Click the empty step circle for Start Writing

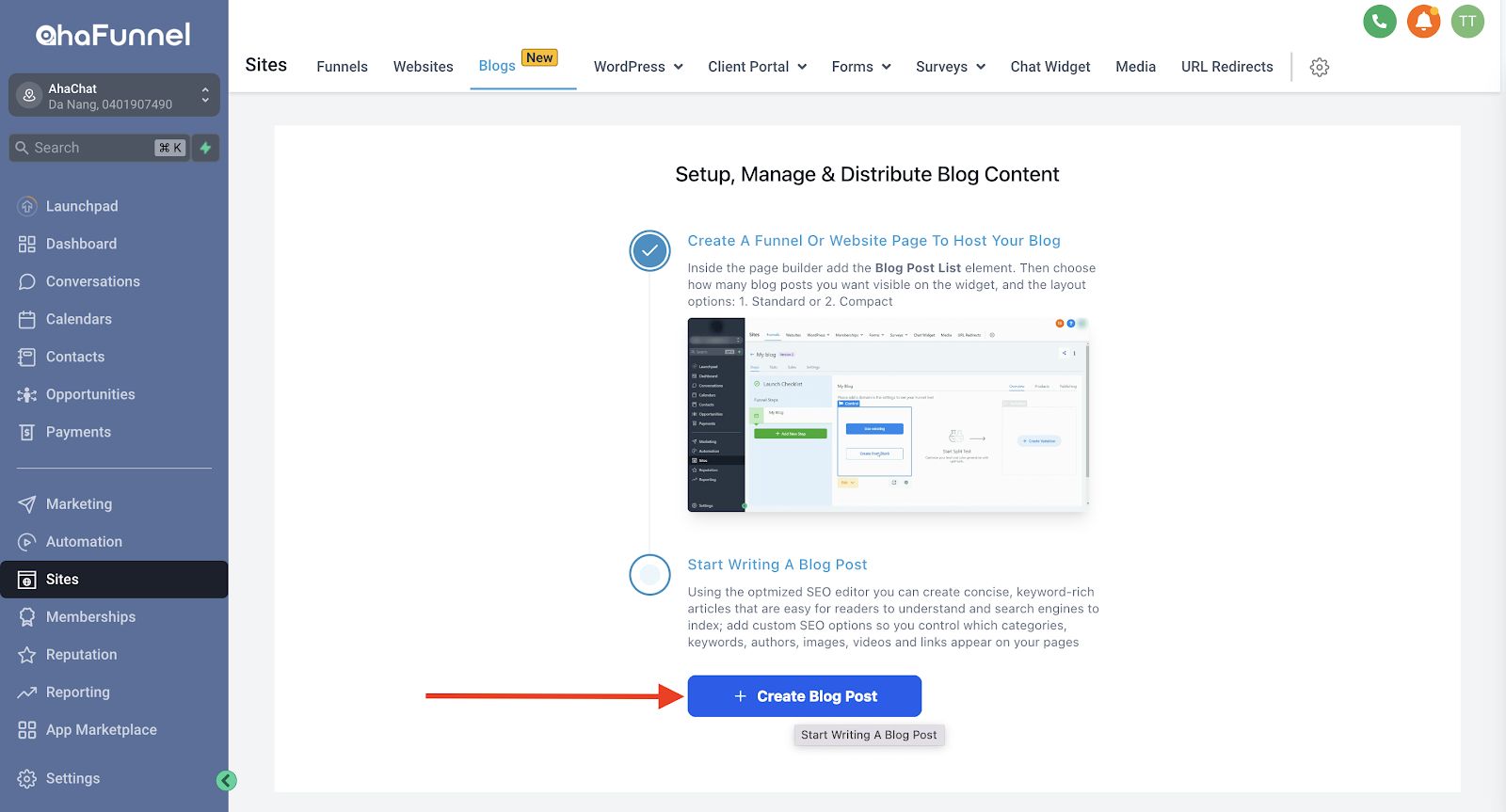649,574
